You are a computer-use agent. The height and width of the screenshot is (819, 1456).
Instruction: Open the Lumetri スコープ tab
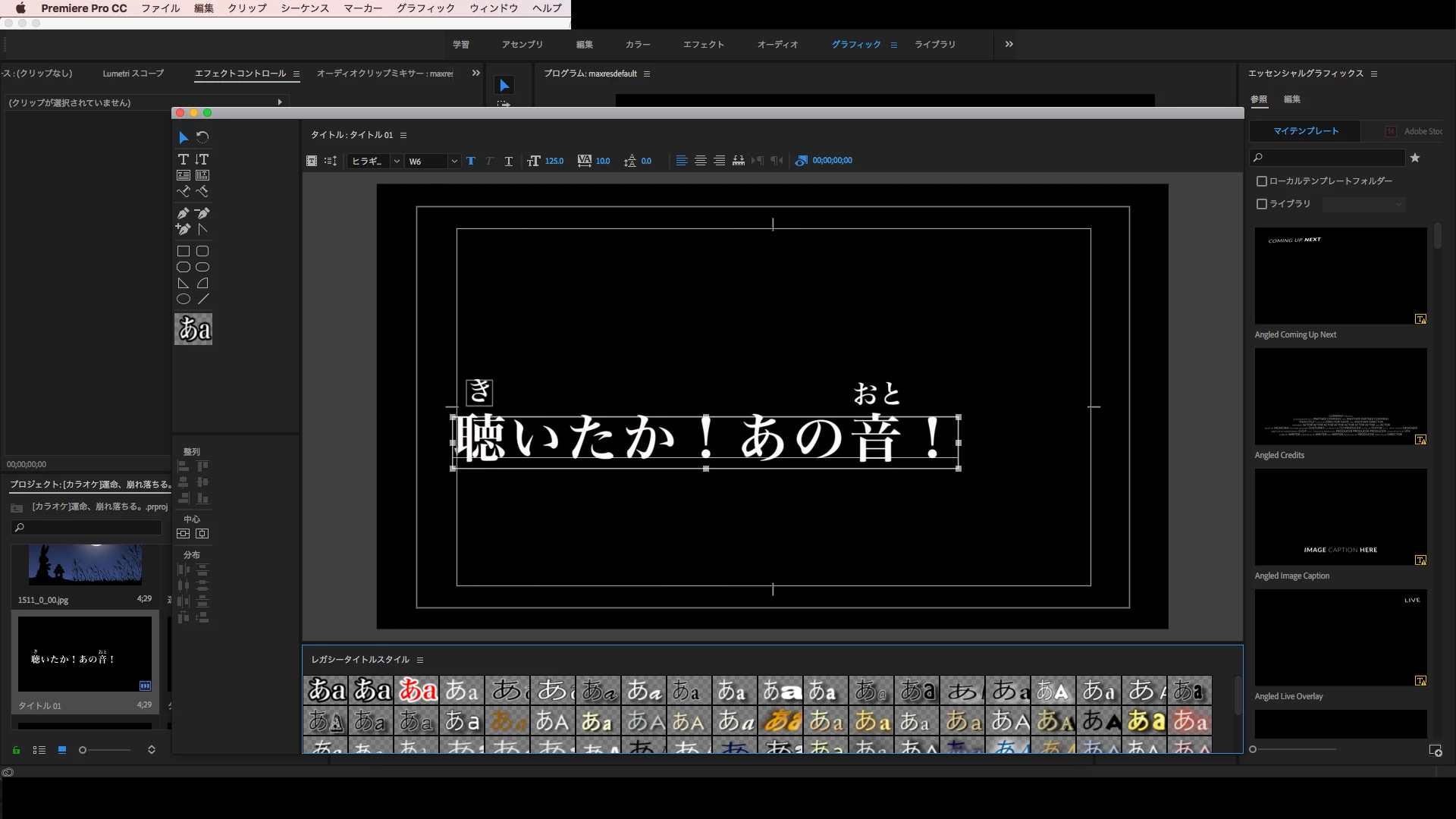(133, 74)
